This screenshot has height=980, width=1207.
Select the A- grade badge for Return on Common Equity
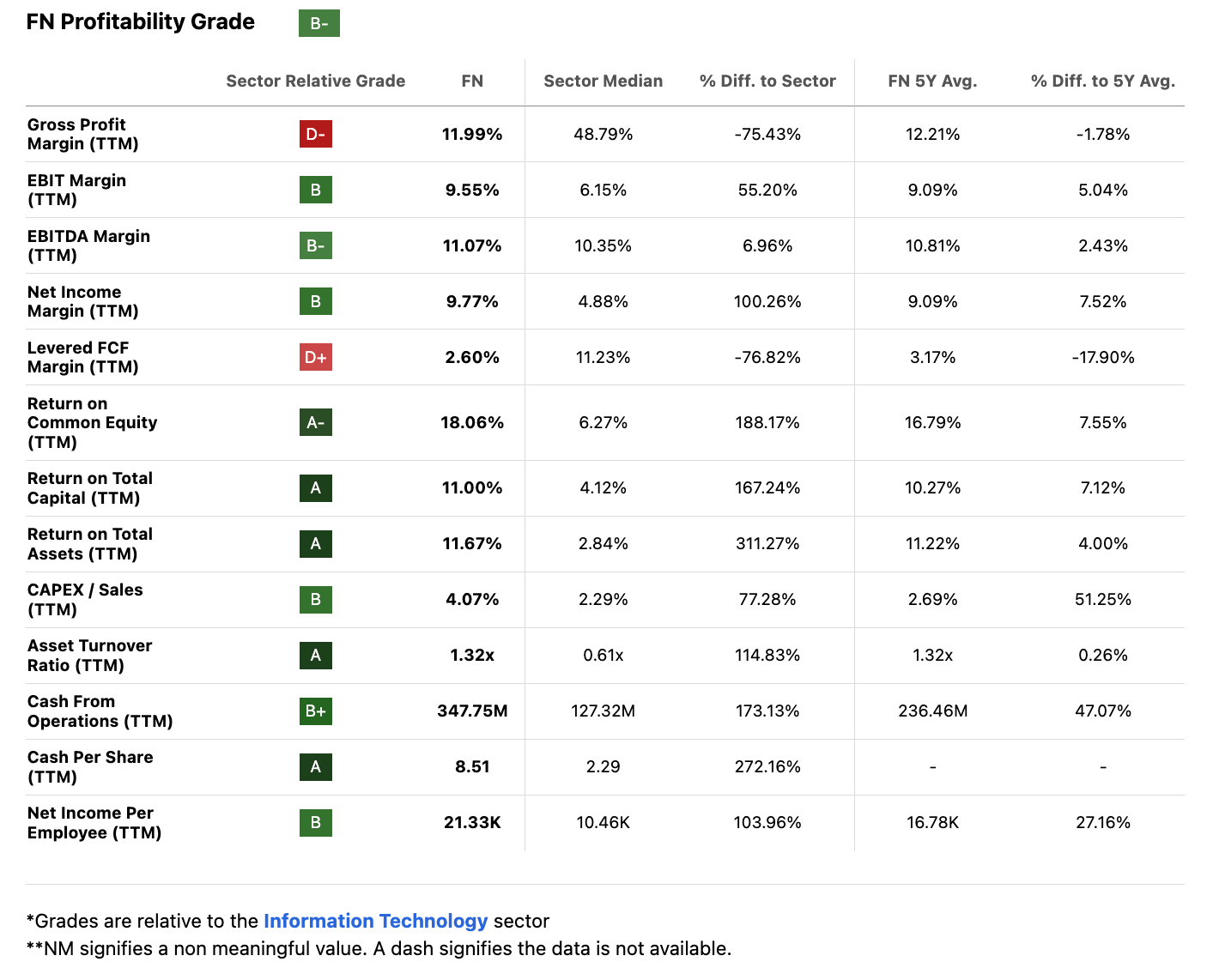coord(315,422)
